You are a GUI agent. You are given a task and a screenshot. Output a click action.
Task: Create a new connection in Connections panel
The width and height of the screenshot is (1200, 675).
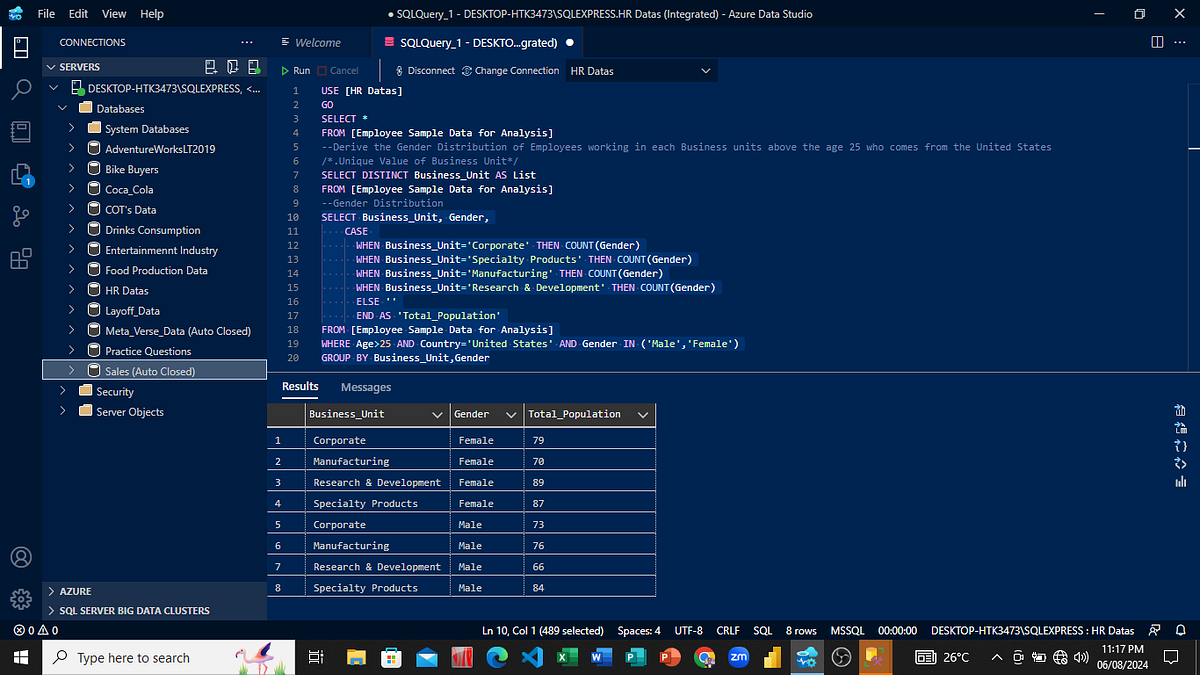[x=210, y=66]
